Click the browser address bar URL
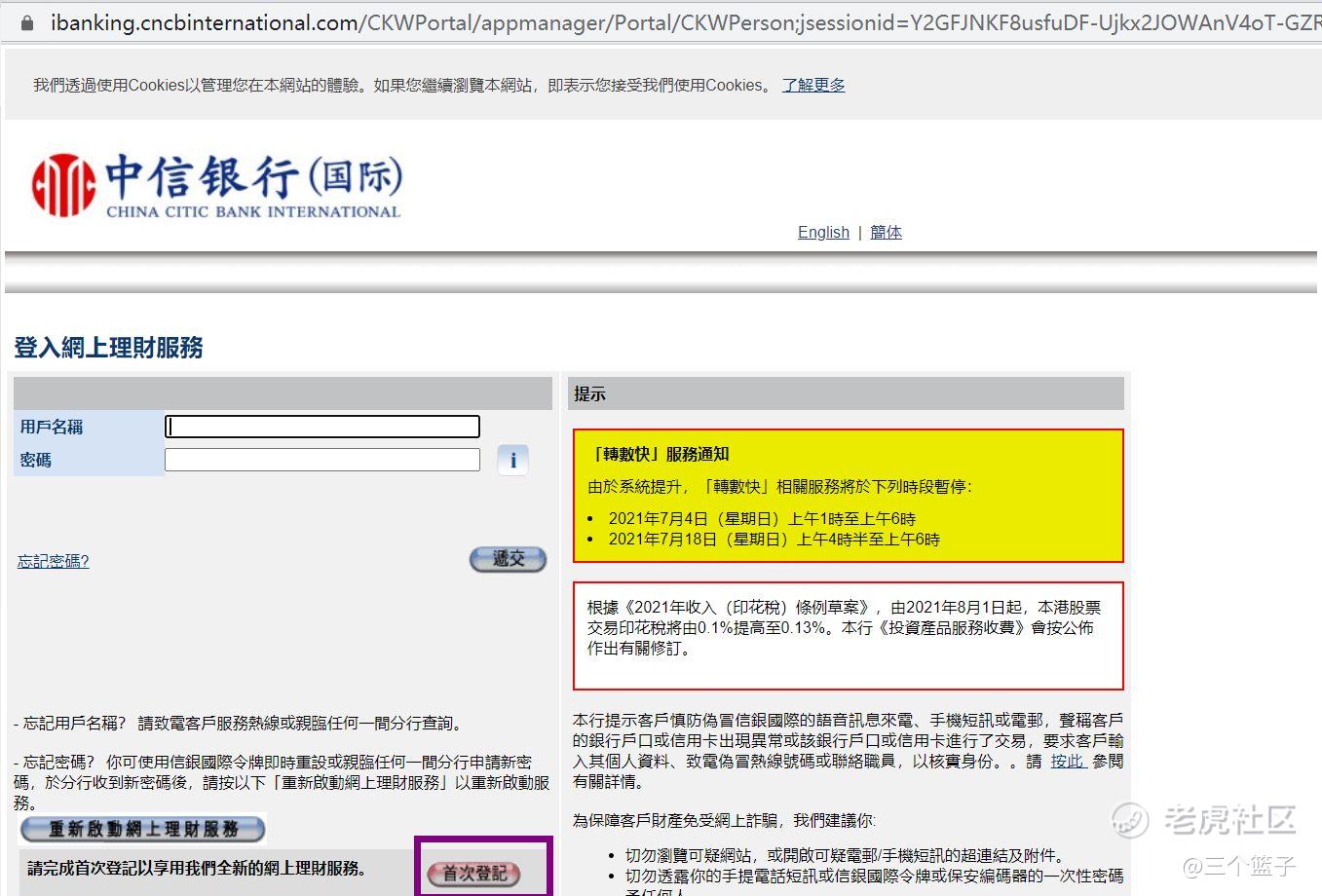This screenshot has width=1322, height=896. tap(685, 22)
